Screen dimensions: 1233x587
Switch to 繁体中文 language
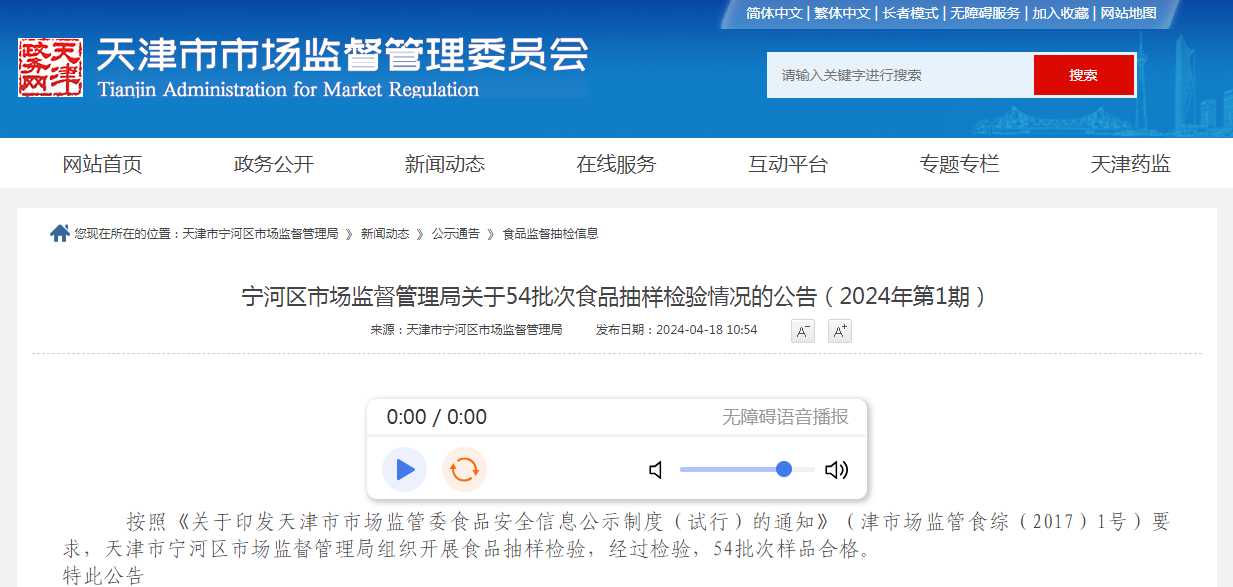(x=841, y=13)
